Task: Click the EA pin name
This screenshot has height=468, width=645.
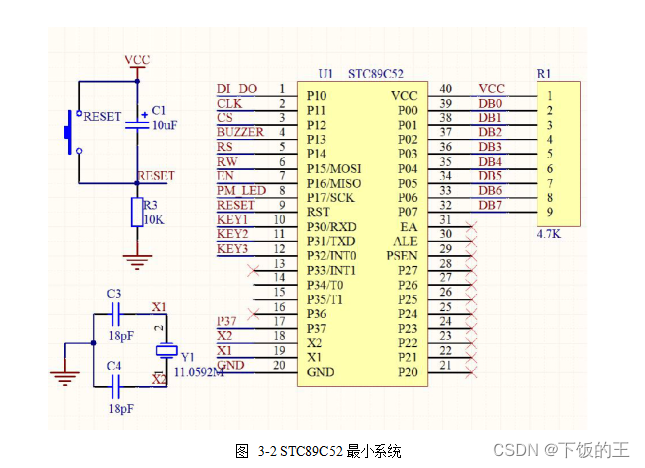Action: click(x=409, y=227)
